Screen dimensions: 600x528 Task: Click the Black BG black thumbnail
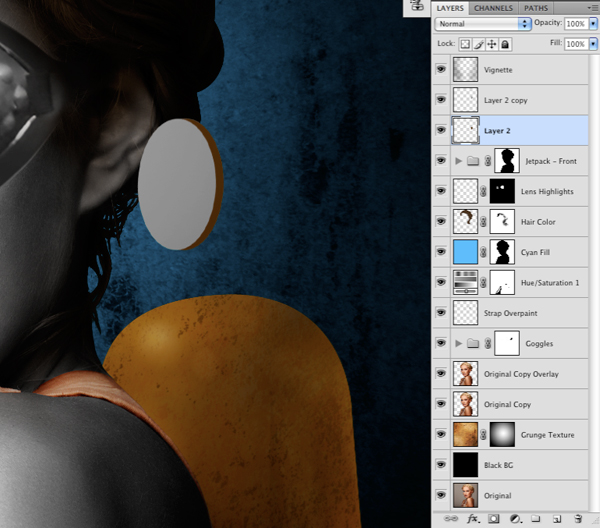point(465,465)
